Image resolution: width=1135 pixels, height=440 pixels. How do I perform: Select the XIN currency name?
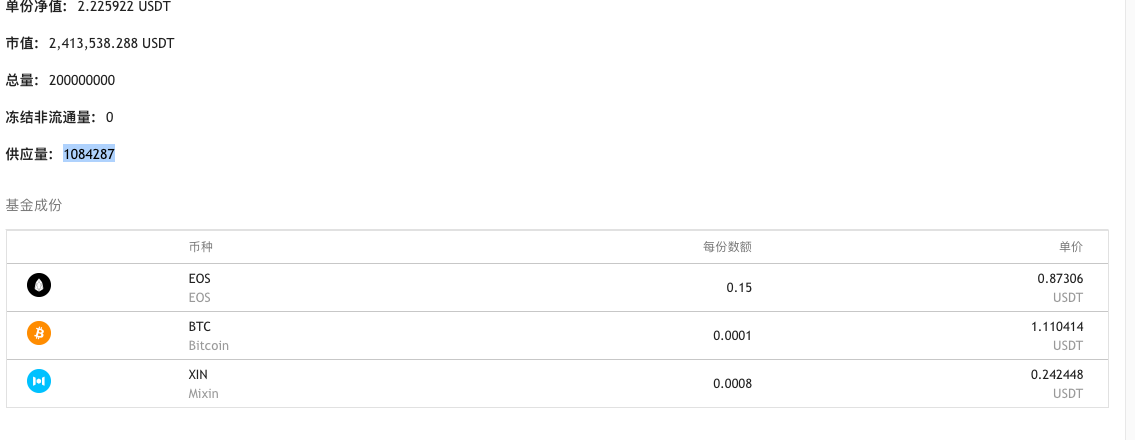199,374
